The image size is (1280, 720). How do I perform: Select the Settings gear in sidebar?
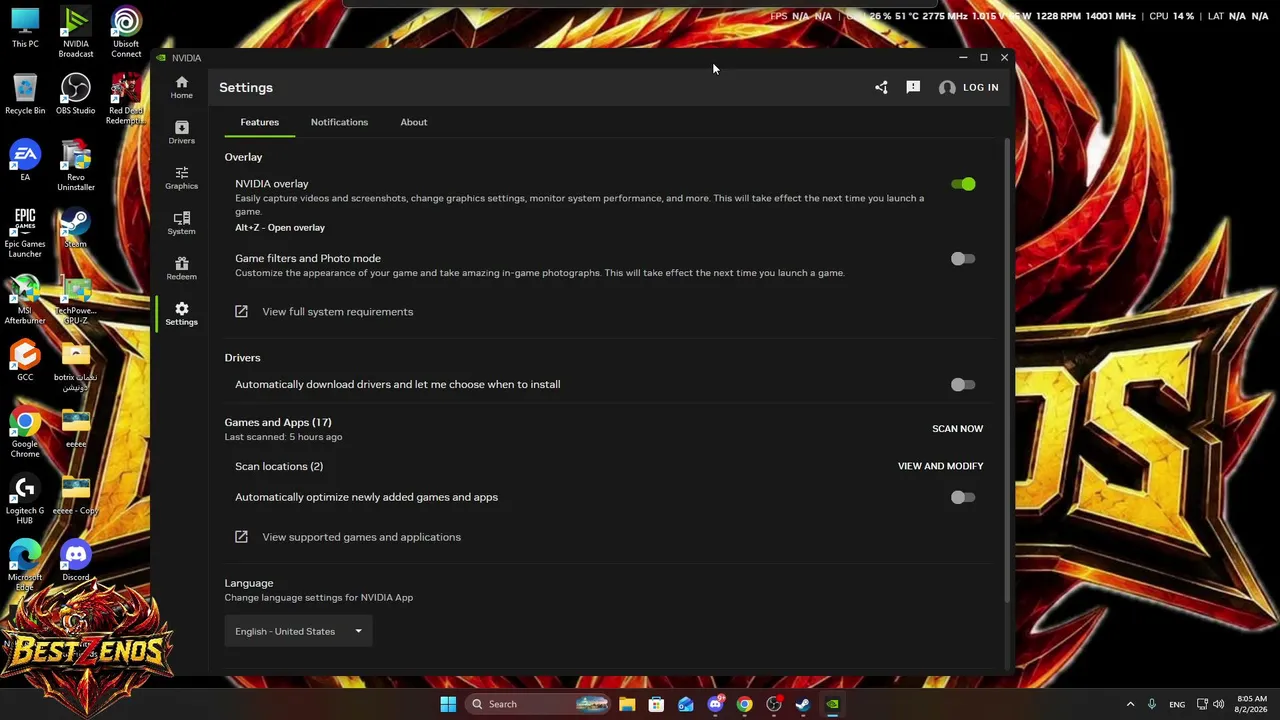(181, 313)
